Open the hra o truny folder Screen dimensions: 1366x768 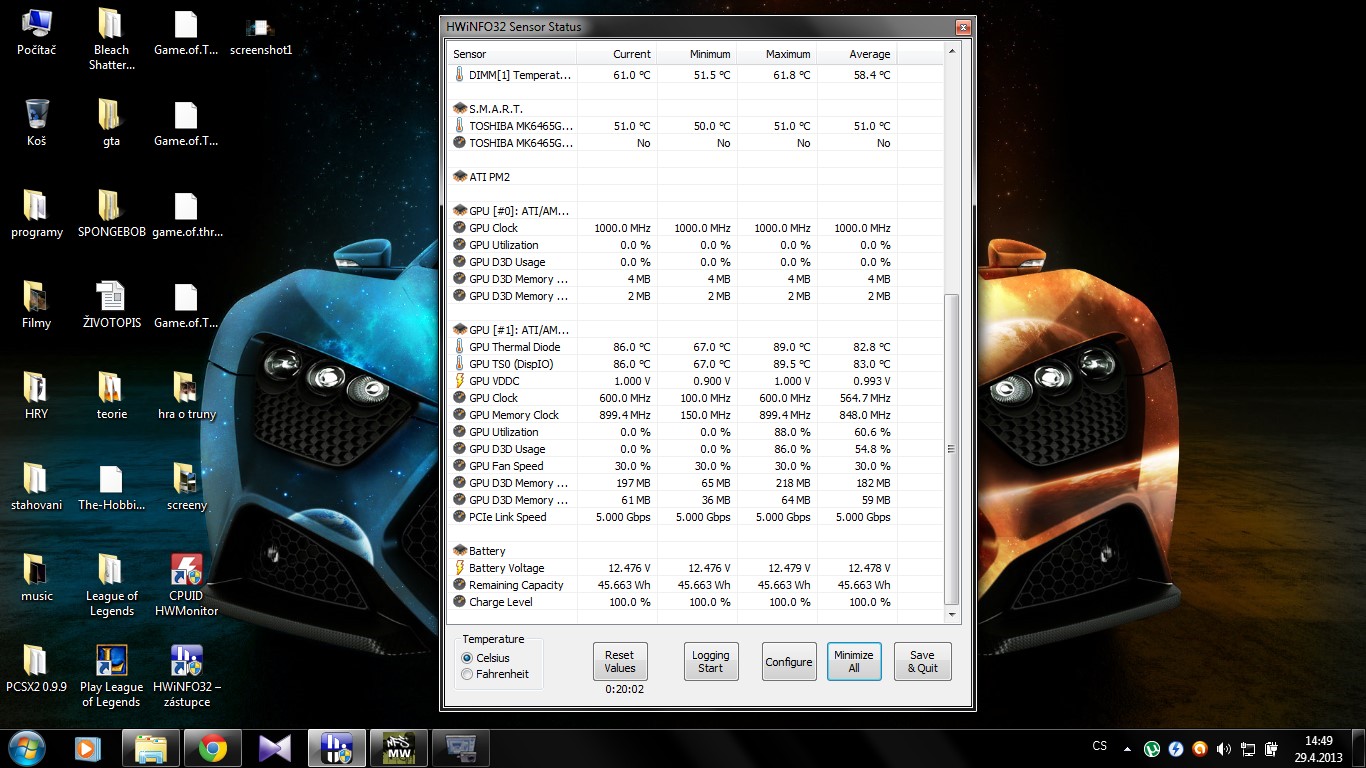click(x=186, y=397)
